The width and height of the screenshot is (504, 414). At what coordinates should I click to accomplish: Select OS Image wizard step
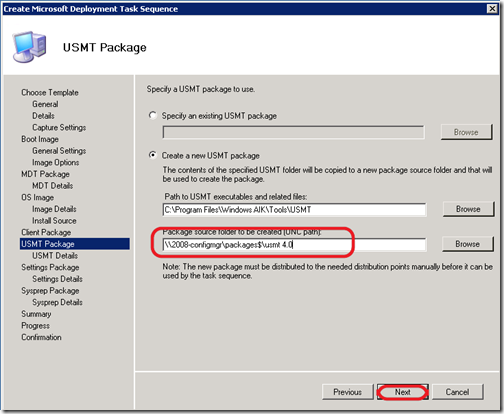[37, 197]
